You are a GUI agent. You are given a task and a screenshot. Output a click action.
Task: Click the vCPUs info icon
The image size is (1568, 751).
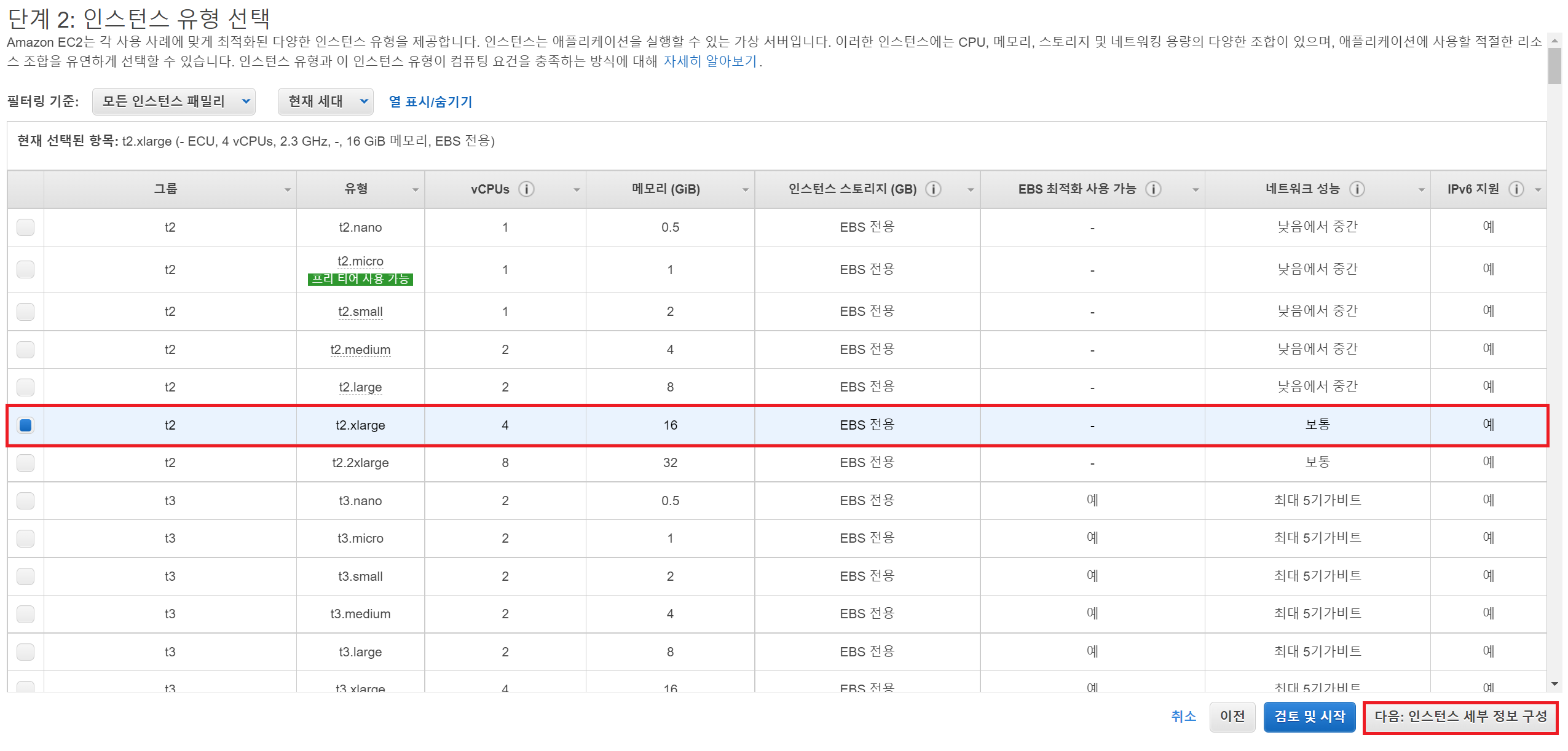[526, 189]
